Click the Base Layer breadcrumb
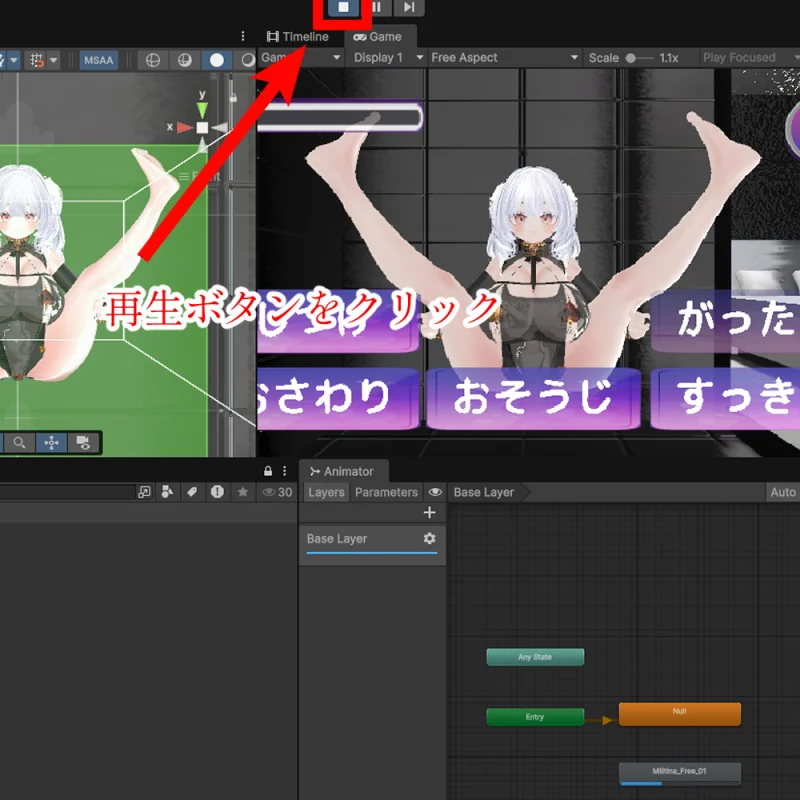This screenshot has height=800, width=800. click(x=484, y=492)
